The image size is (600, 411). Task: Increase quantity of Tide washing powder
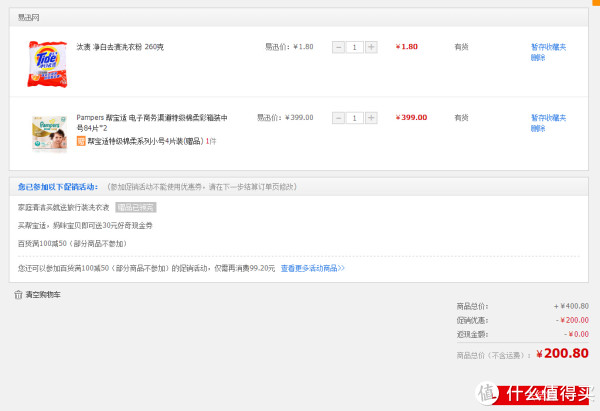371,47
